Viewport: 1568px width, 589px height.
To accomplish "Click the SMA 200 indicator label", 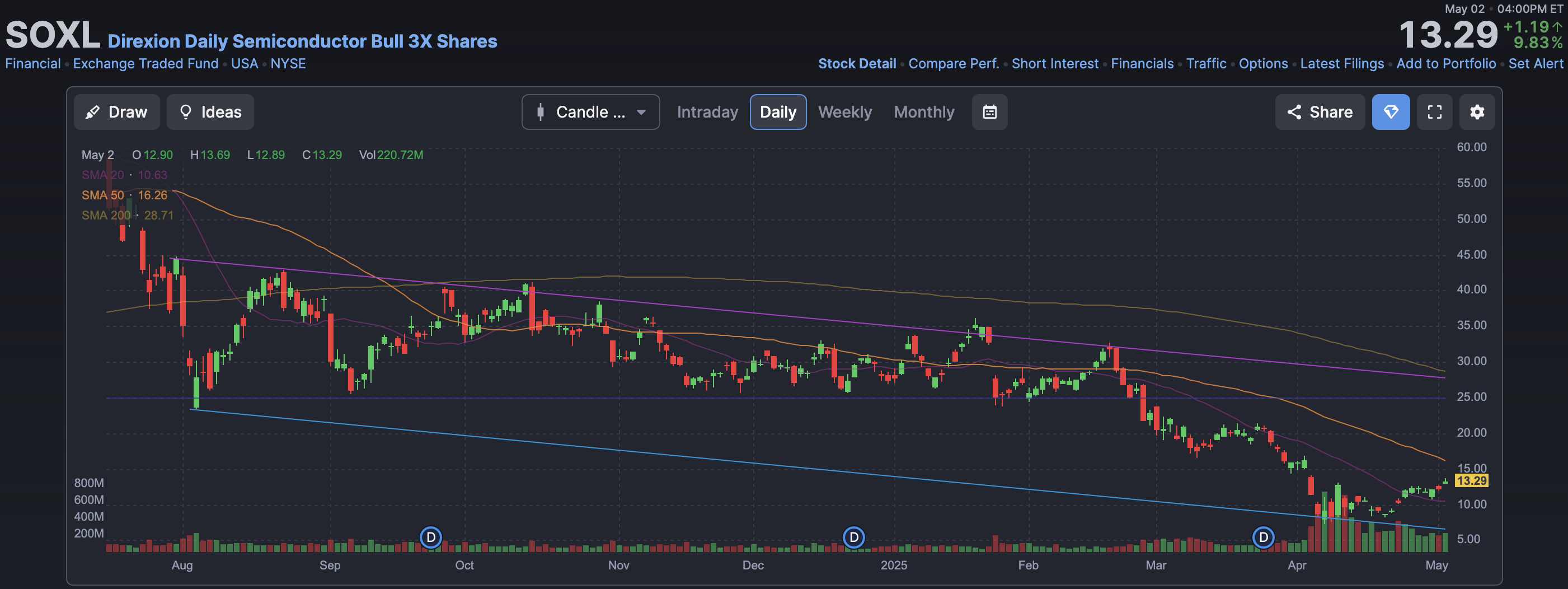I will [106, 215].
